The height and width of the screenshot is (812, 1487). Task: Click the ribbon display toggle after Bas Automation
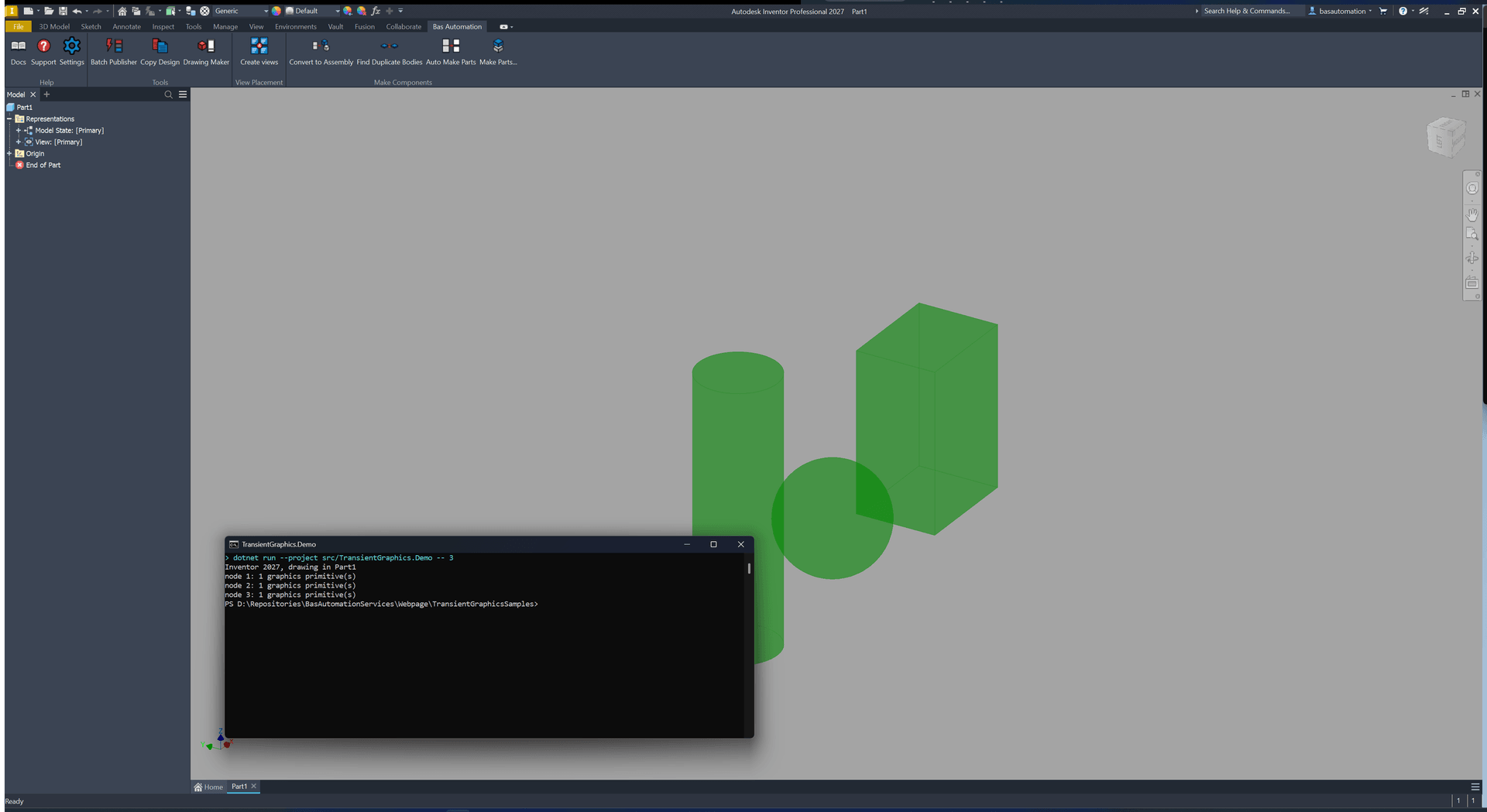pyautogui.click(x=504, y=26)
